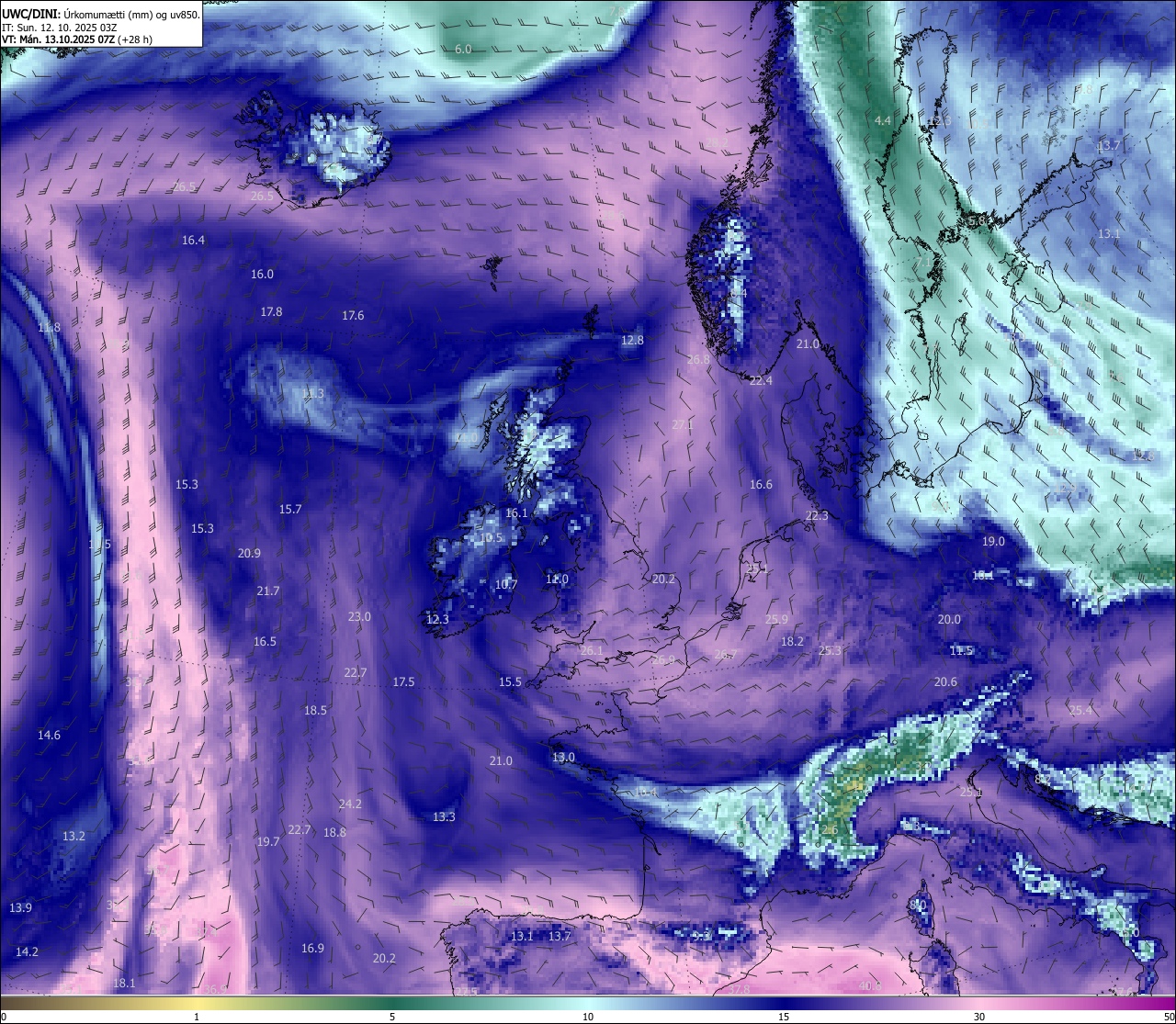
Task: Click the 15.5 map value
Action: 510,681
